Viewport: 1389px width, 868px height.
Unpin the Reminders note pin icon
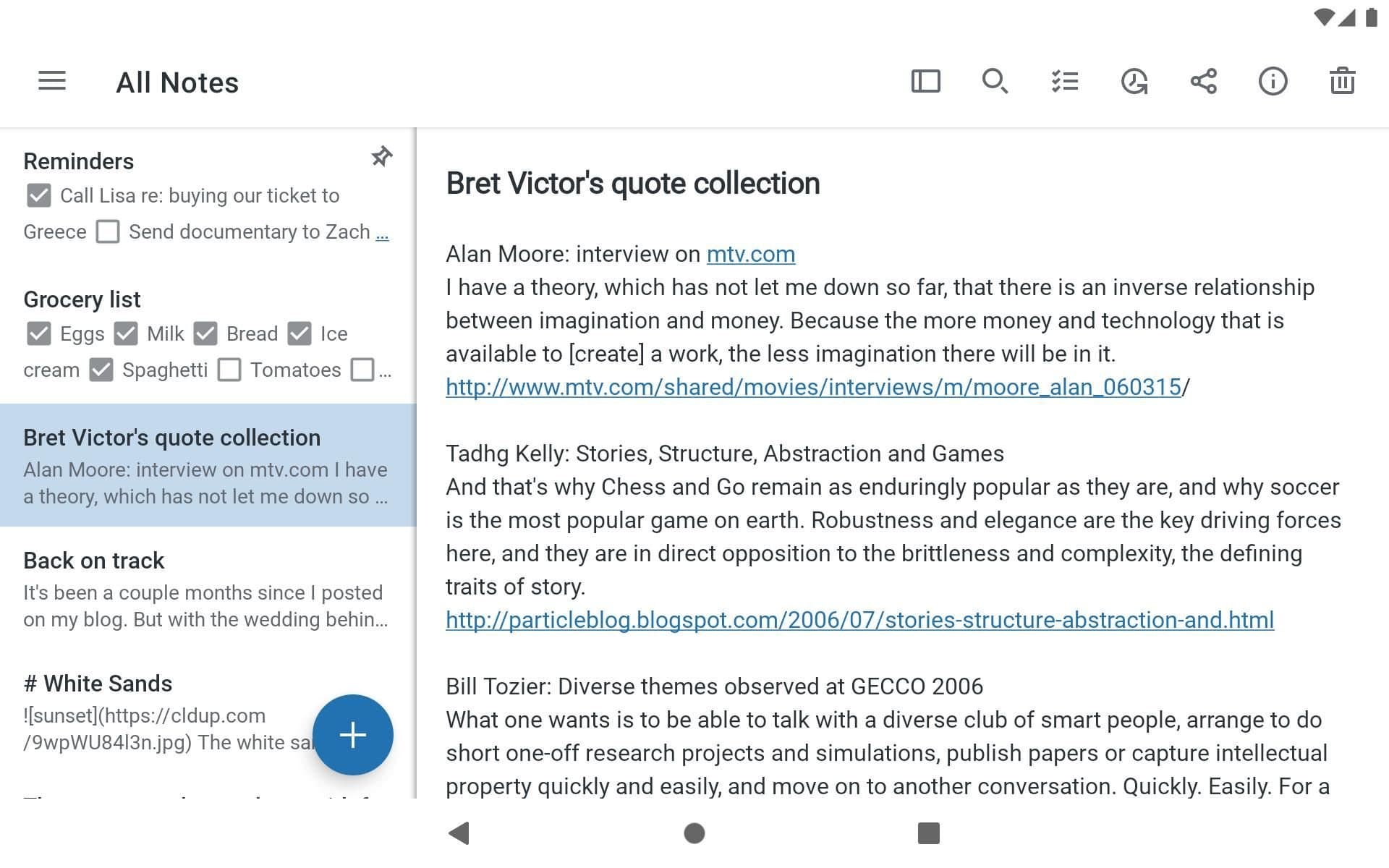point(381,156)
